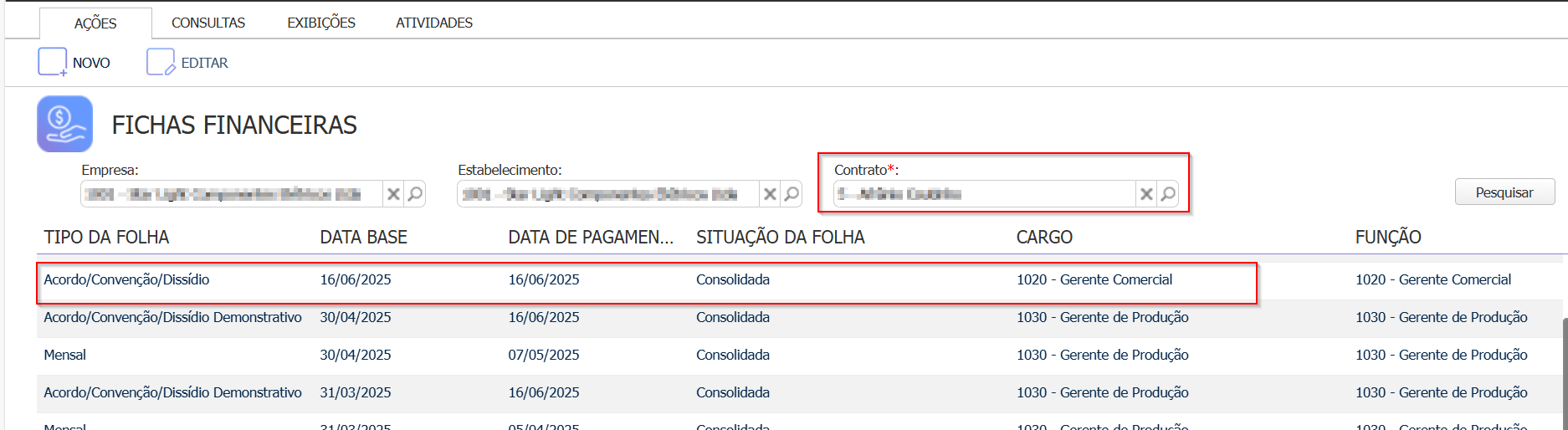
Task: Open Contrato lookup magnifier icon
Action: pos(1168,194)
